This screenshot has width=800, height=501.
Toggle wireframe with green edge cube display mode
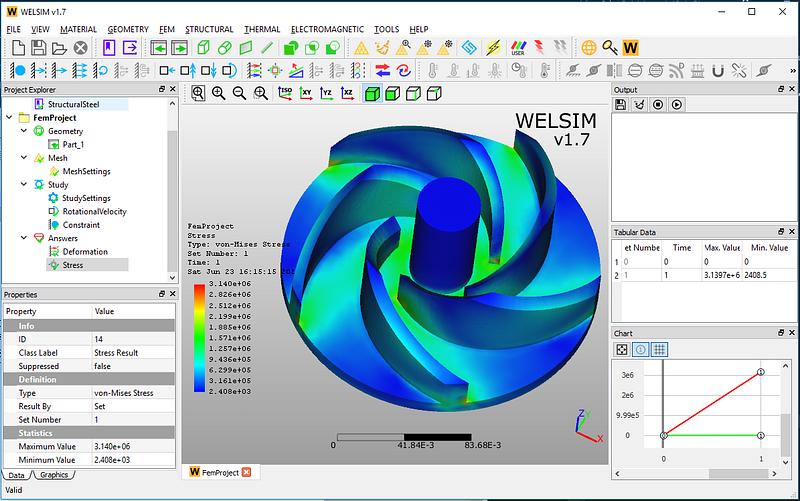(413, 94)
